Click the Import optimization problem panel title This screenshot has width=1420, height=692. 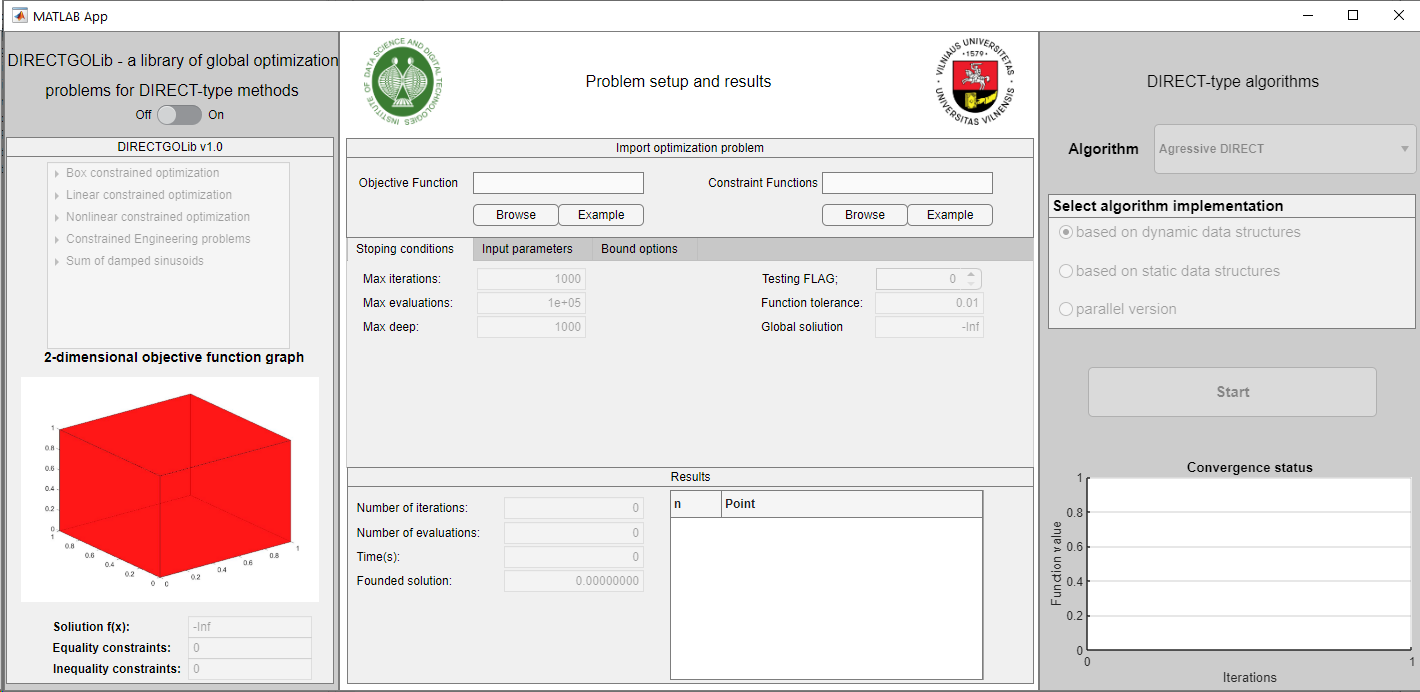click(690, 148)
